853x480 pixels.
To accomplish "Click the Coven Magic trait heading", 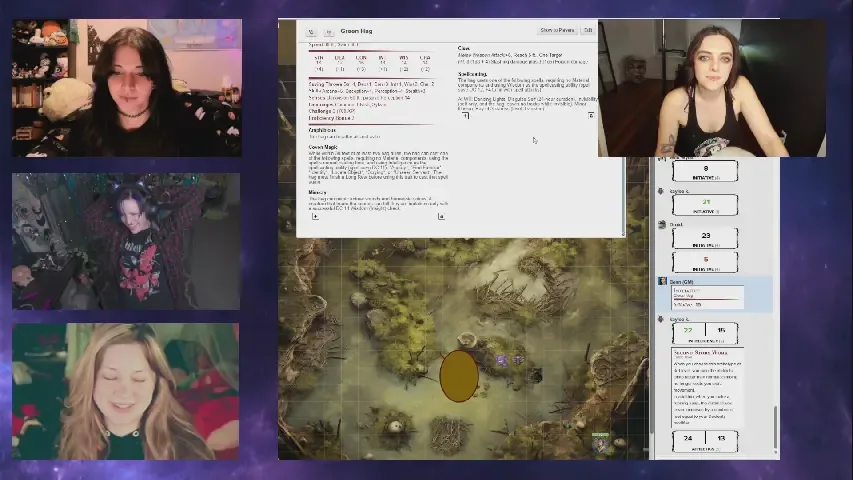I will (324, 147).
